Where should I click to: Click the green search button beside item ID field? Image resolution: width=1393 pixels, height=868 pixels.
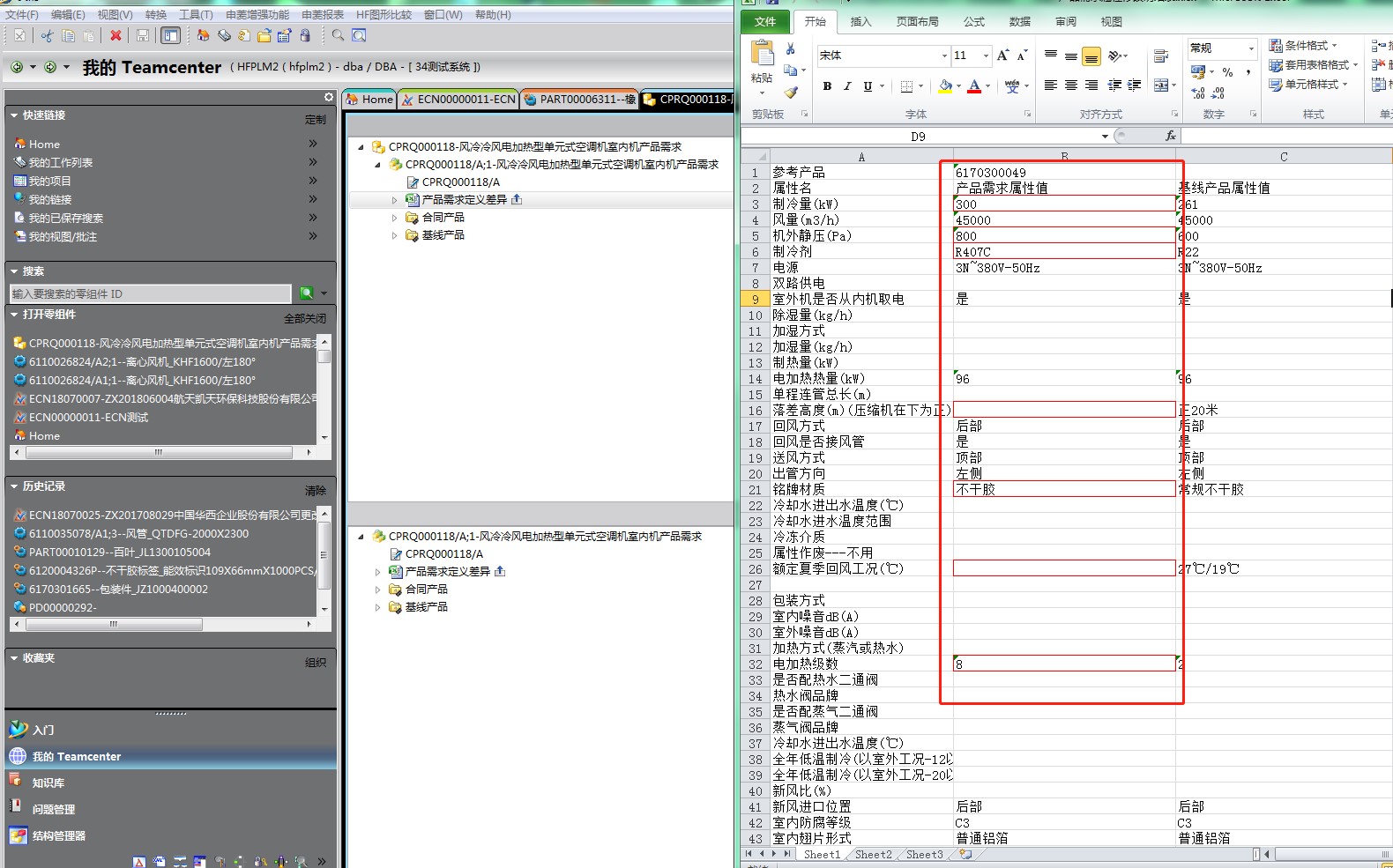(x=306, y=293)
